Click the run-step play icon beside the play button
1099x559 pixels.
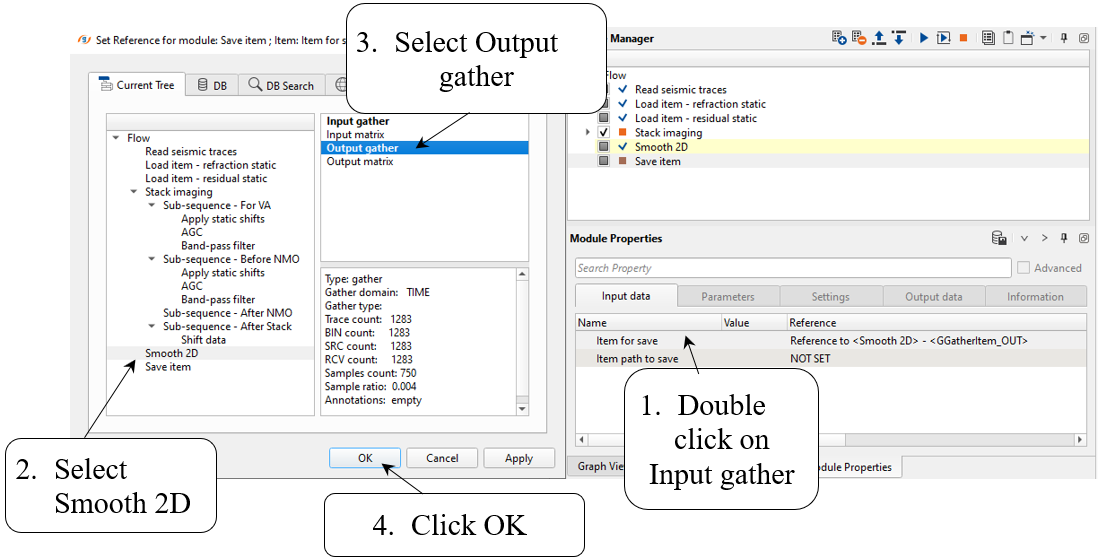943,38
